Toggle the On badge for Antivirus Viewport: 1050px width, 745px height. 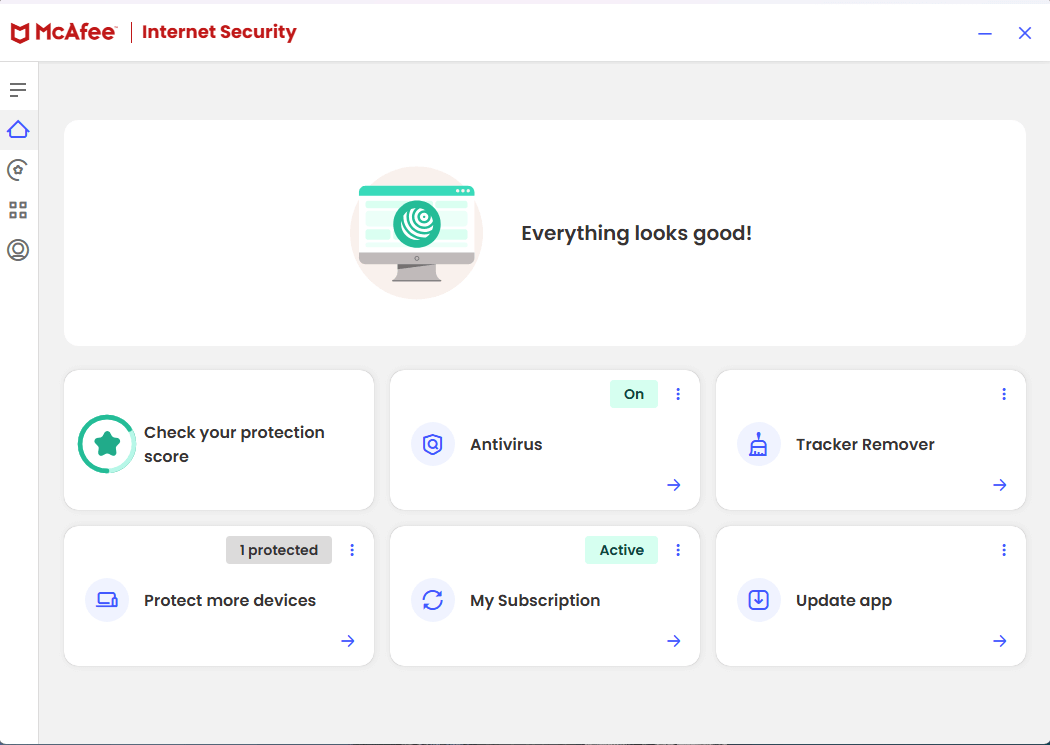click(633, 394)
